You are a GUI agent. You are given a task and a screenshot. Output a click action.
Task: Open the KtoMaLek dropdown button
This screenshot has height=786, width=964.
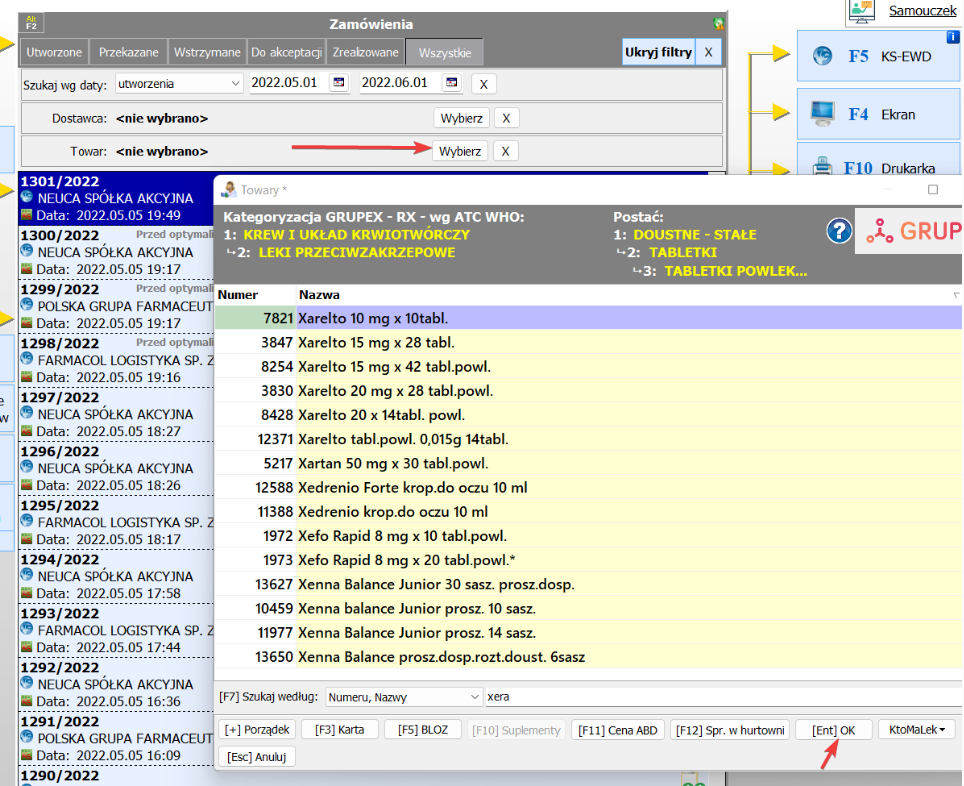(x=917, y=729)
